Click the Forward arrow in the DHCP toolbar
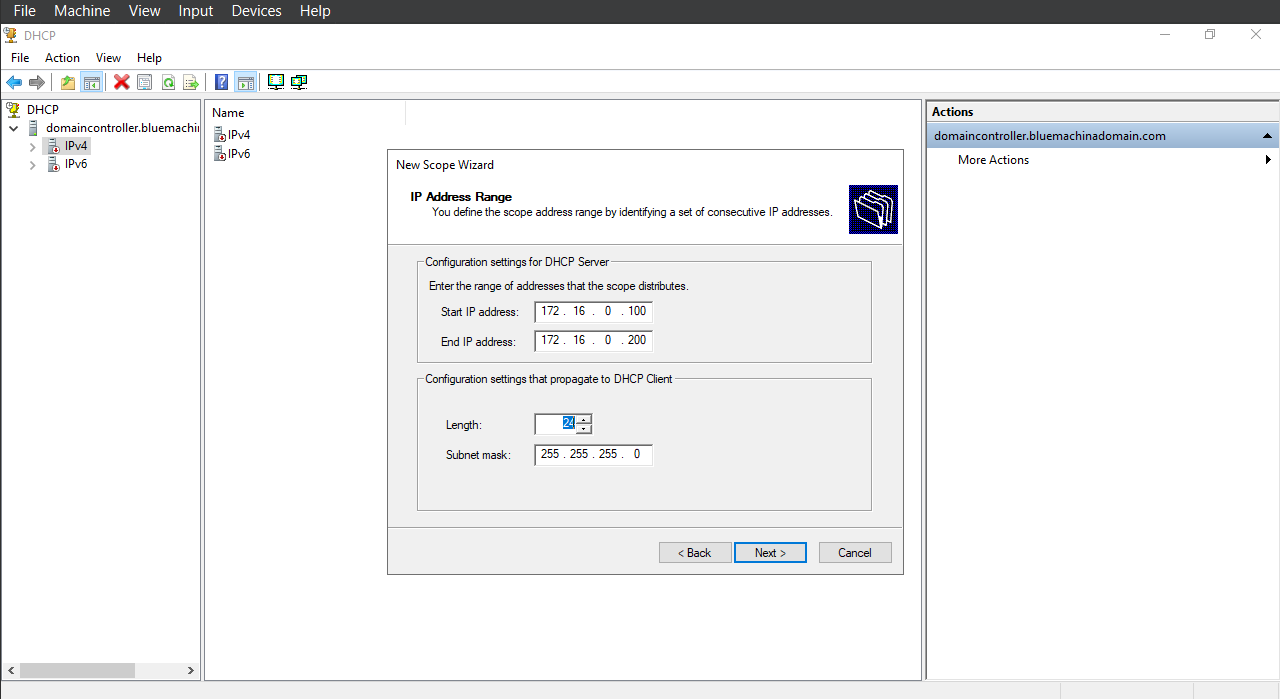 (x=37, y=82)
